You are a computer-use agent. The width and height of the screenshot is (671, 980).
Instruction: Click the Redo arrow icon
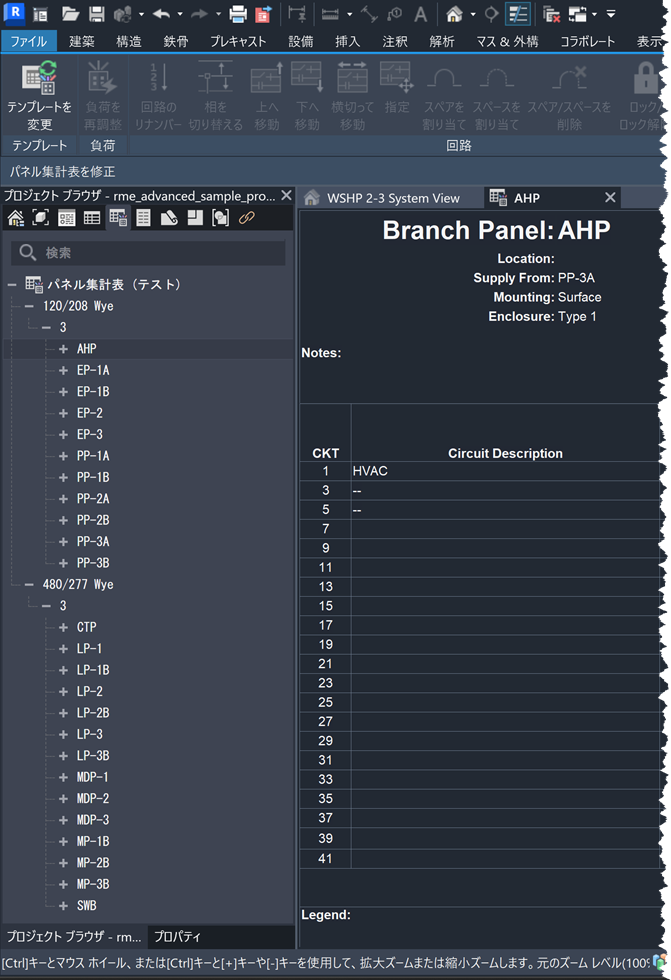(199, 14)
